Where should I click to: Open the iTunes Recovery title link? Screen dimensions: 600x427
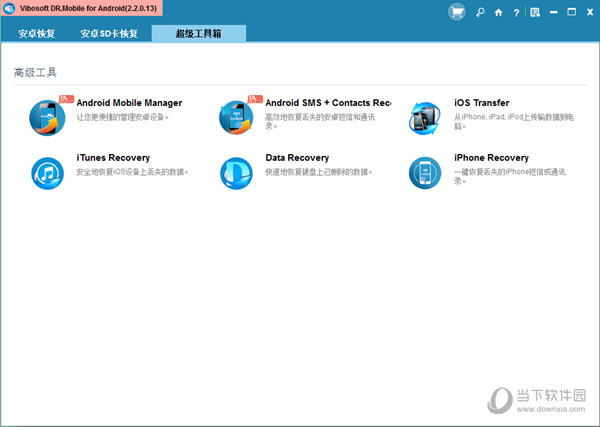click(x=113, y=158)
